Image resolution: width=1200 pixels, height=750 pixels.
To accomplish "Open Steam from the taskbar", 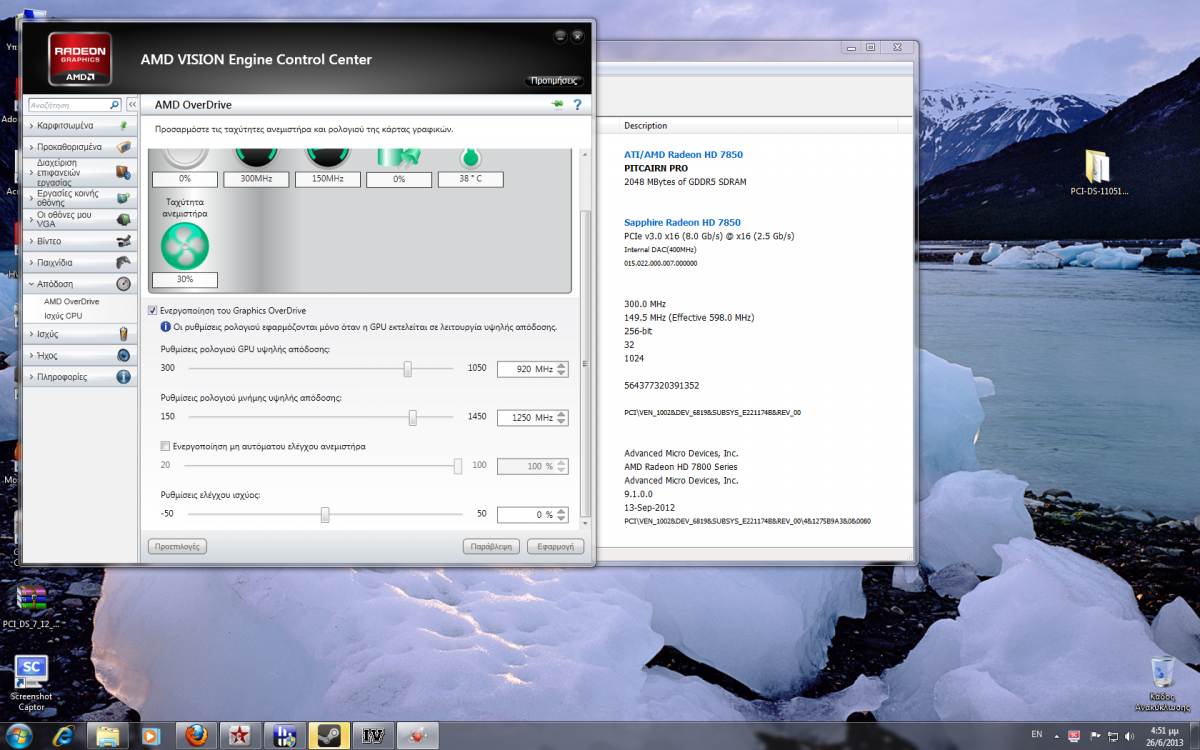I will tap(329, 735).
